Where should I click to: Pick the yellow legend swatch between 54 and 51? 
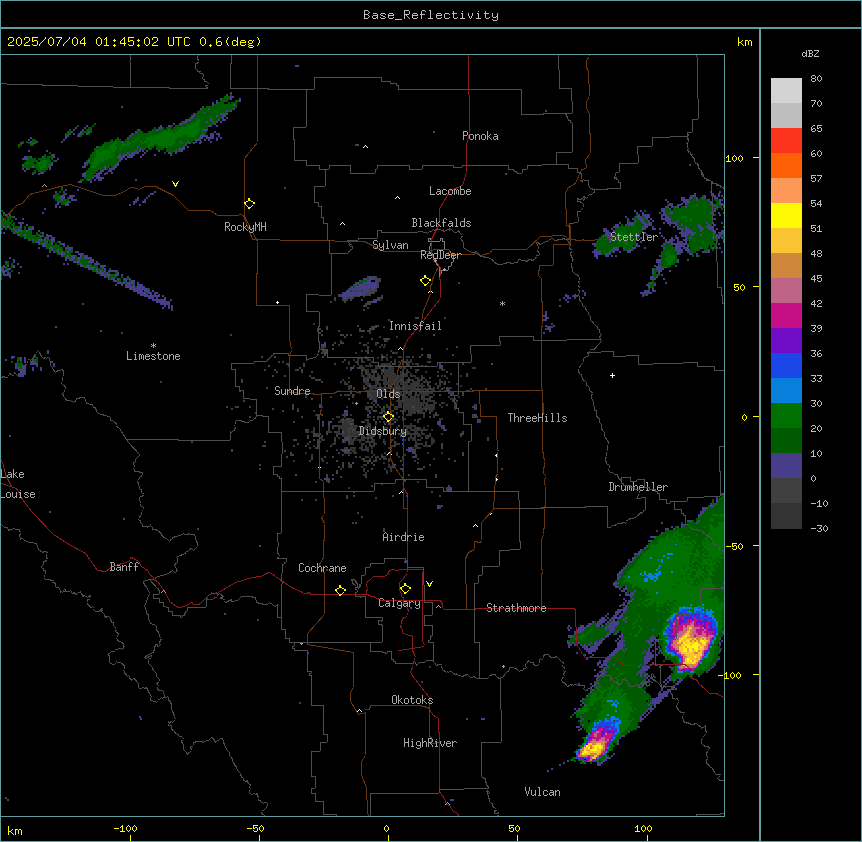(786, 215)
